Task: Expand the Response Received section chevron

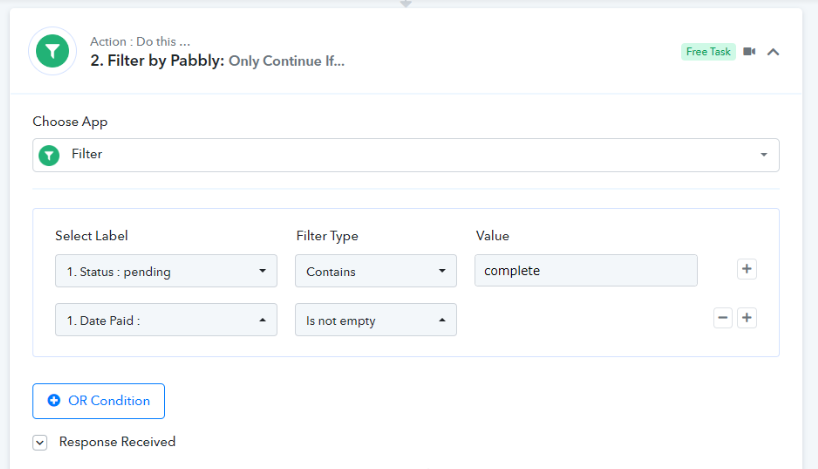Action: 40,442
